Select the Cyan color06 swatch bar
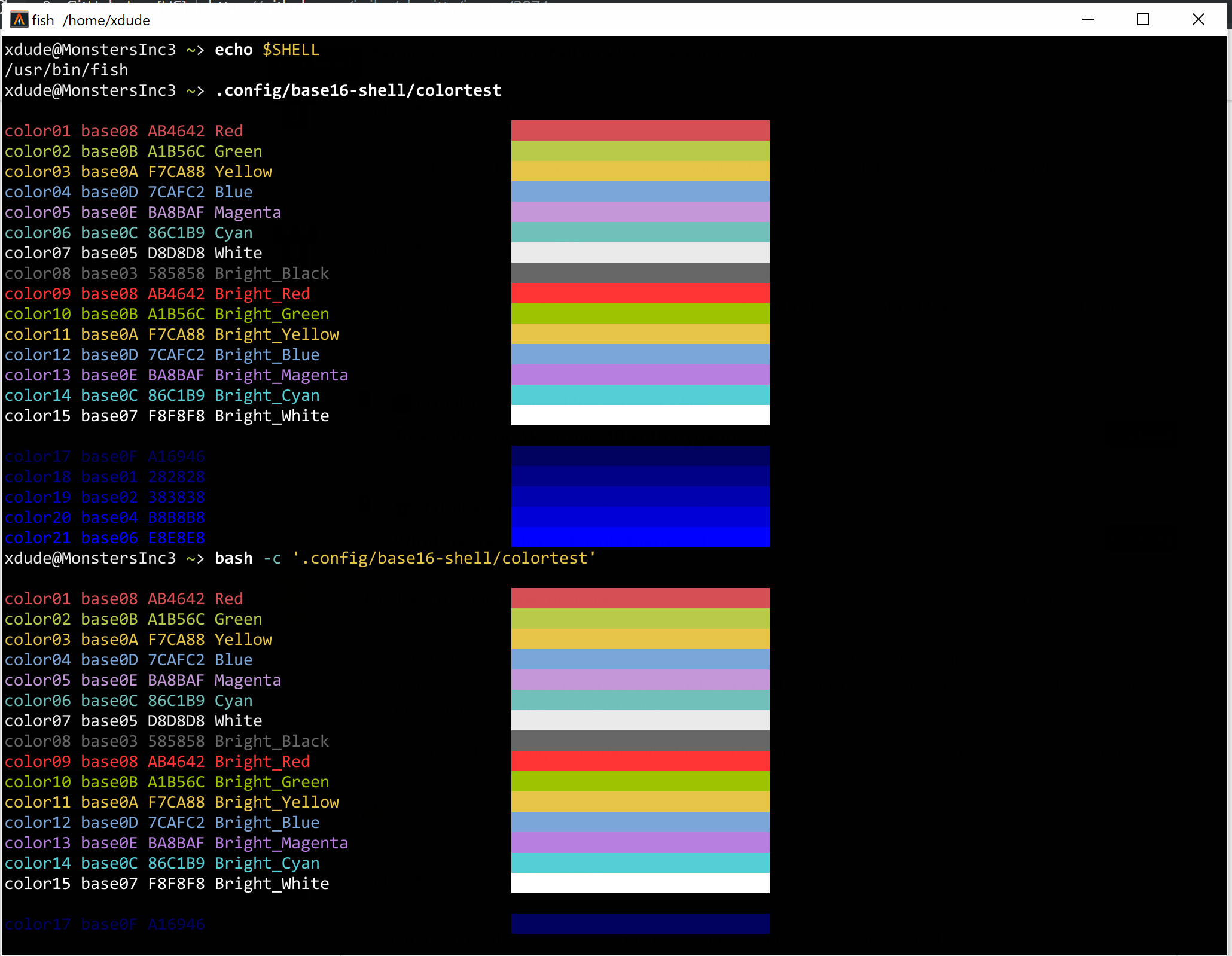Screen dimensions: 1232x956 [640, 233]
